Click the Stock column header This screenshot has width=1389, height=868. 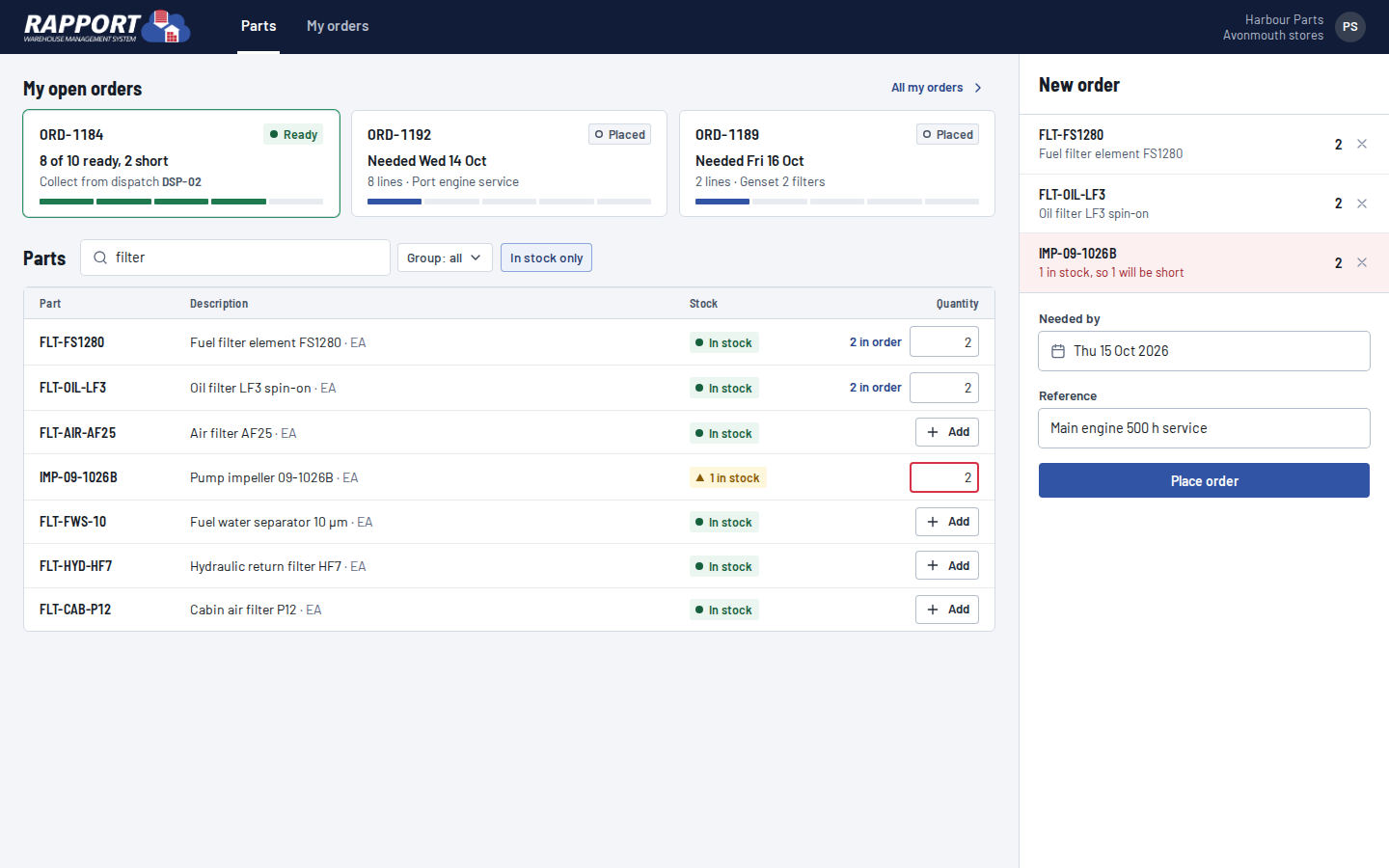coord(703,304)
